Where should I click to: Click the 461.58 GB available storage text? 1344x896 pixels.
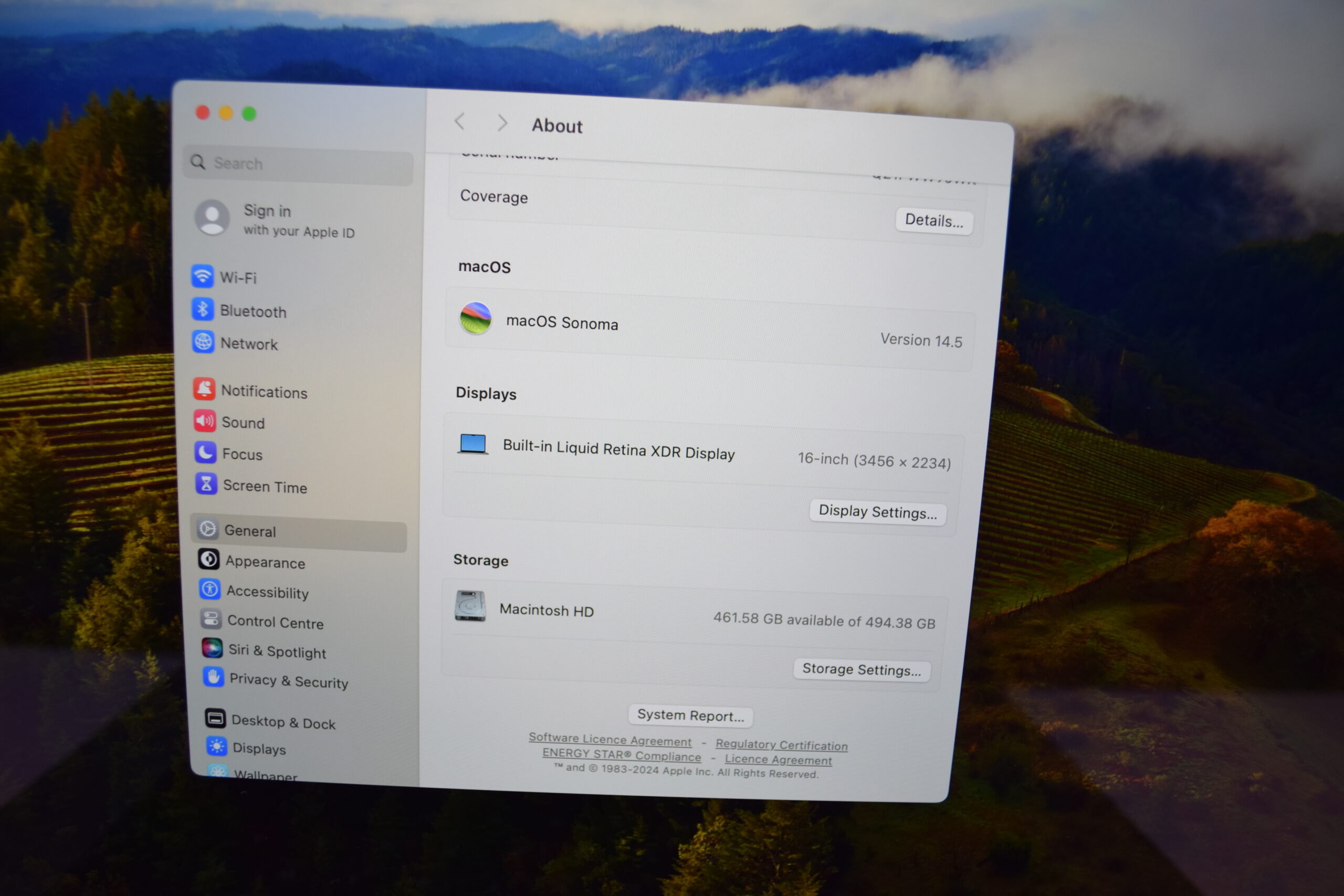pyautogui.click(x=824, y=620)
